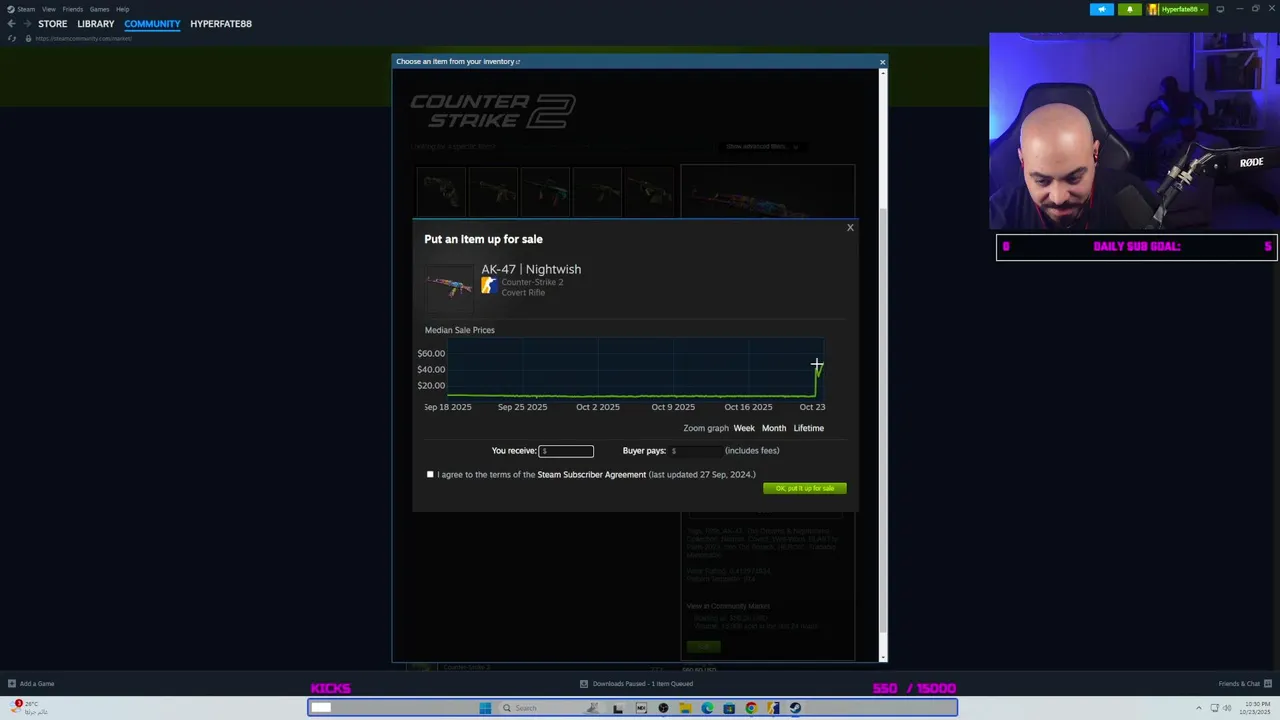Image resolution: width=1280 pixels, height=720 pixels.
Task: Zoom graph to Lifetime
Action: click(x=809, y=428)
